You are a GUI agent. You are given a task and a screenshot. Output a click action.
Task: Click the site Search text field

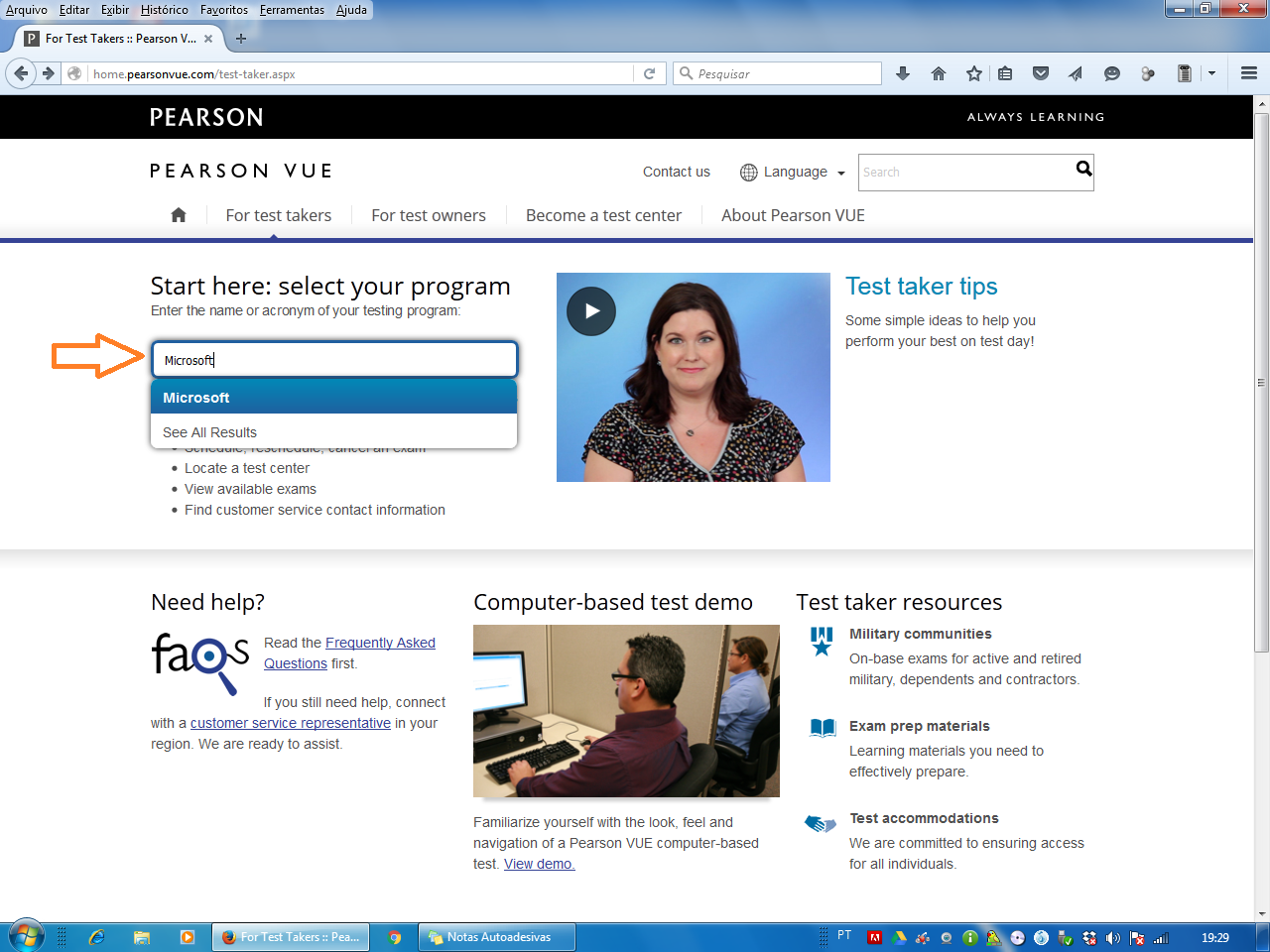tap(966, 173)
